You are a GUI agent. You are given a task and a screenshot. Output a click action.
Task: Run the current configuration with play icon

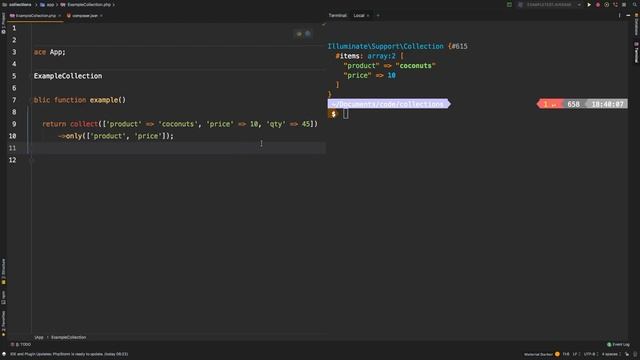[x=589, y=4]
